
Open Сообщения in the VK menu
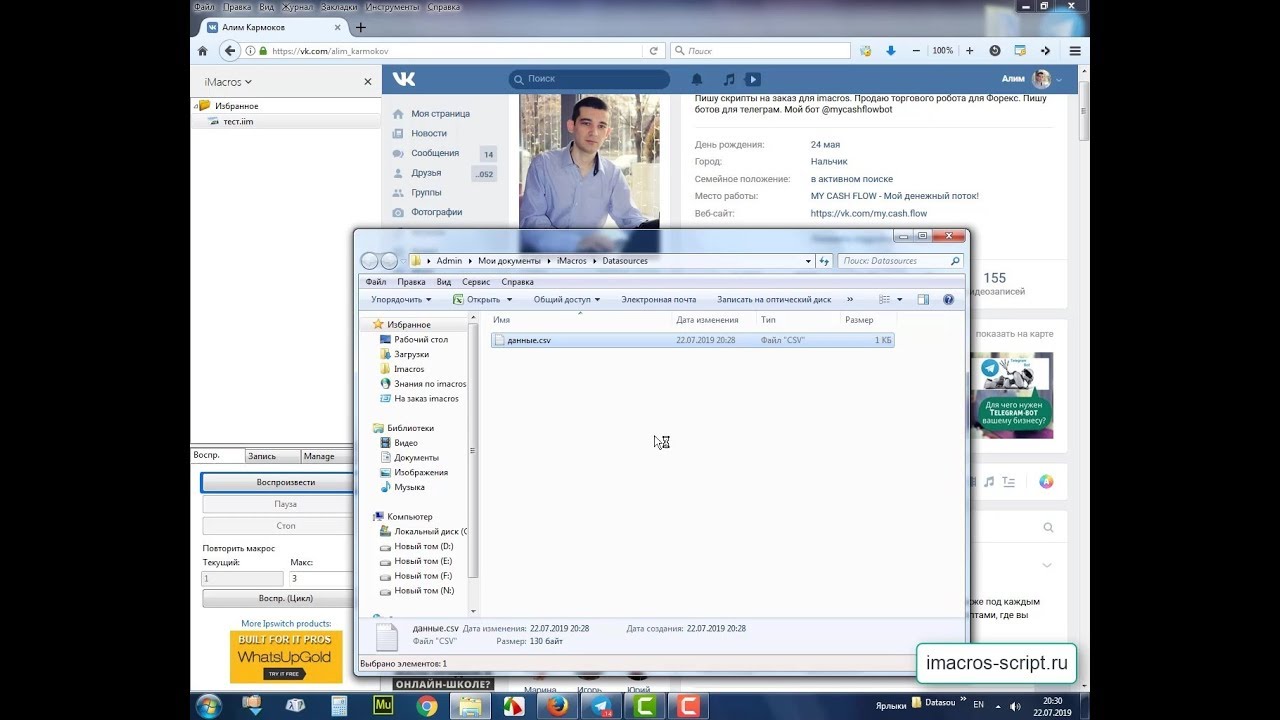(435, 153)
